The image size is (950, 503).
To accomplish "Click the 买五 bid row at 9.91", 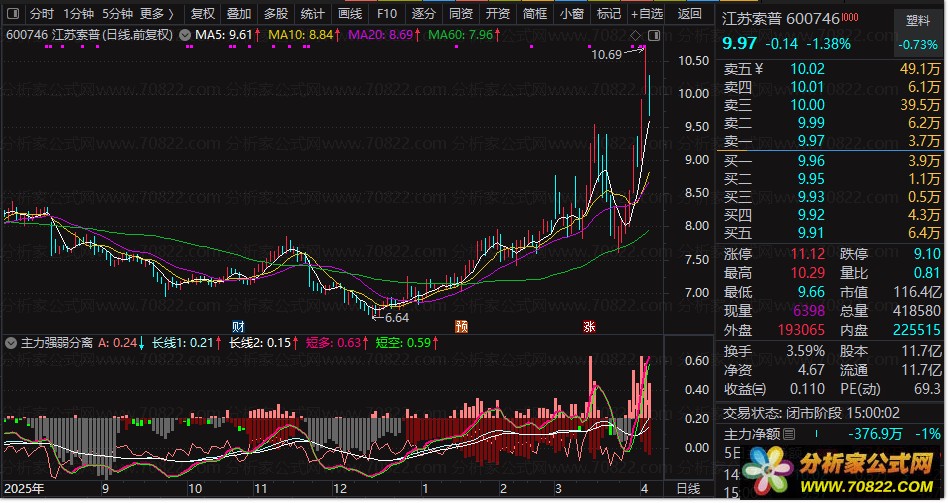I will tap(831, 233).
